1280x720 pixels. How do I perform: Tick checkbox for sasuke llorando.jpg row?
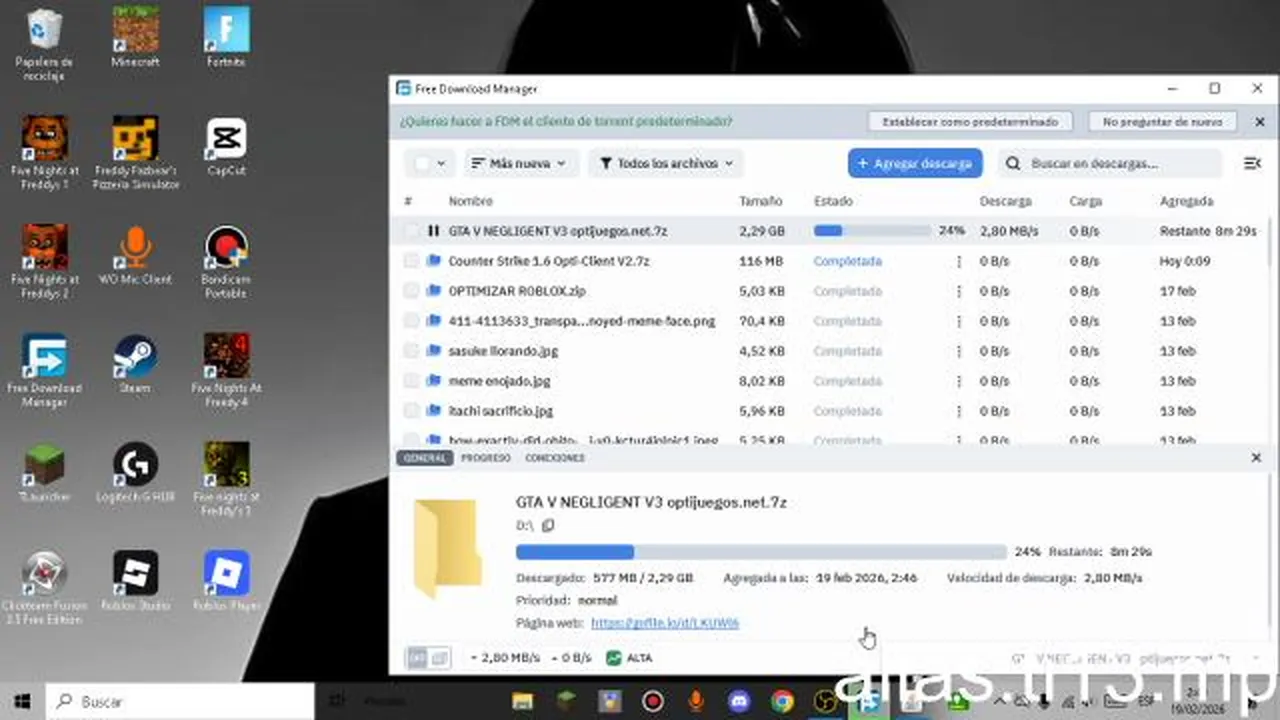[x=411, y=351]
